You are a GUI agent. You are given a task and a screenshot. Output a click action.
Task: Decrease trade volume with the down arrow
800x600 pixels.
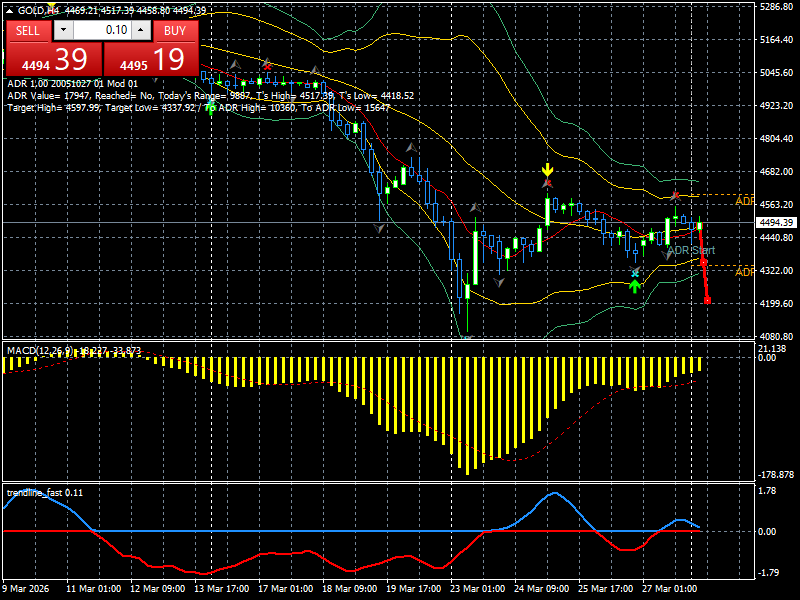coord(63,30)
